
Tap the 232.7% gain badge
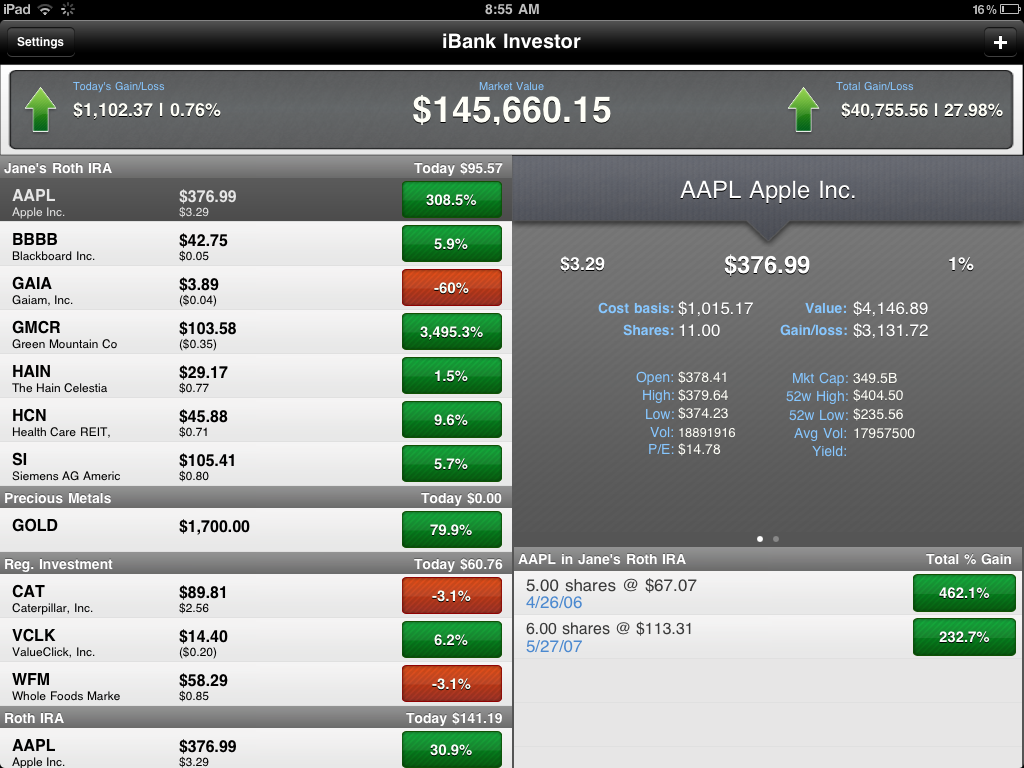tap(964, 637)
